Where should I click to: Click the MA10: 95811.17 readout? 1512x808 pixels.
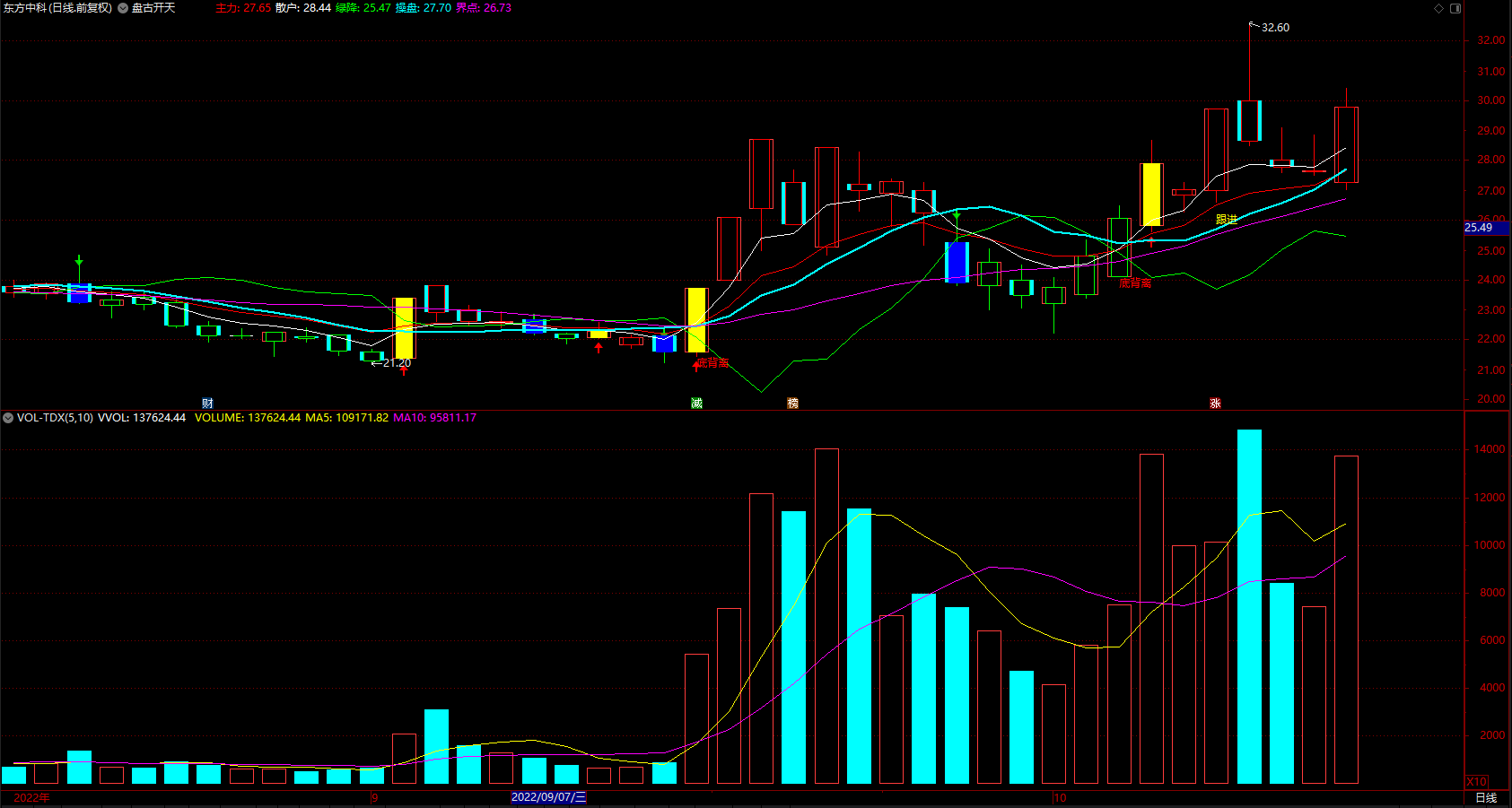434,418
